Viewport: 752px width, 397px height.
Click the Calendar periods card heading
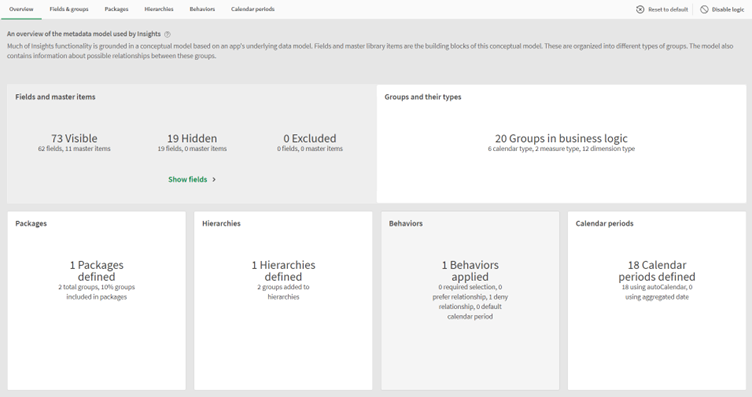click(x=604, y=223)
